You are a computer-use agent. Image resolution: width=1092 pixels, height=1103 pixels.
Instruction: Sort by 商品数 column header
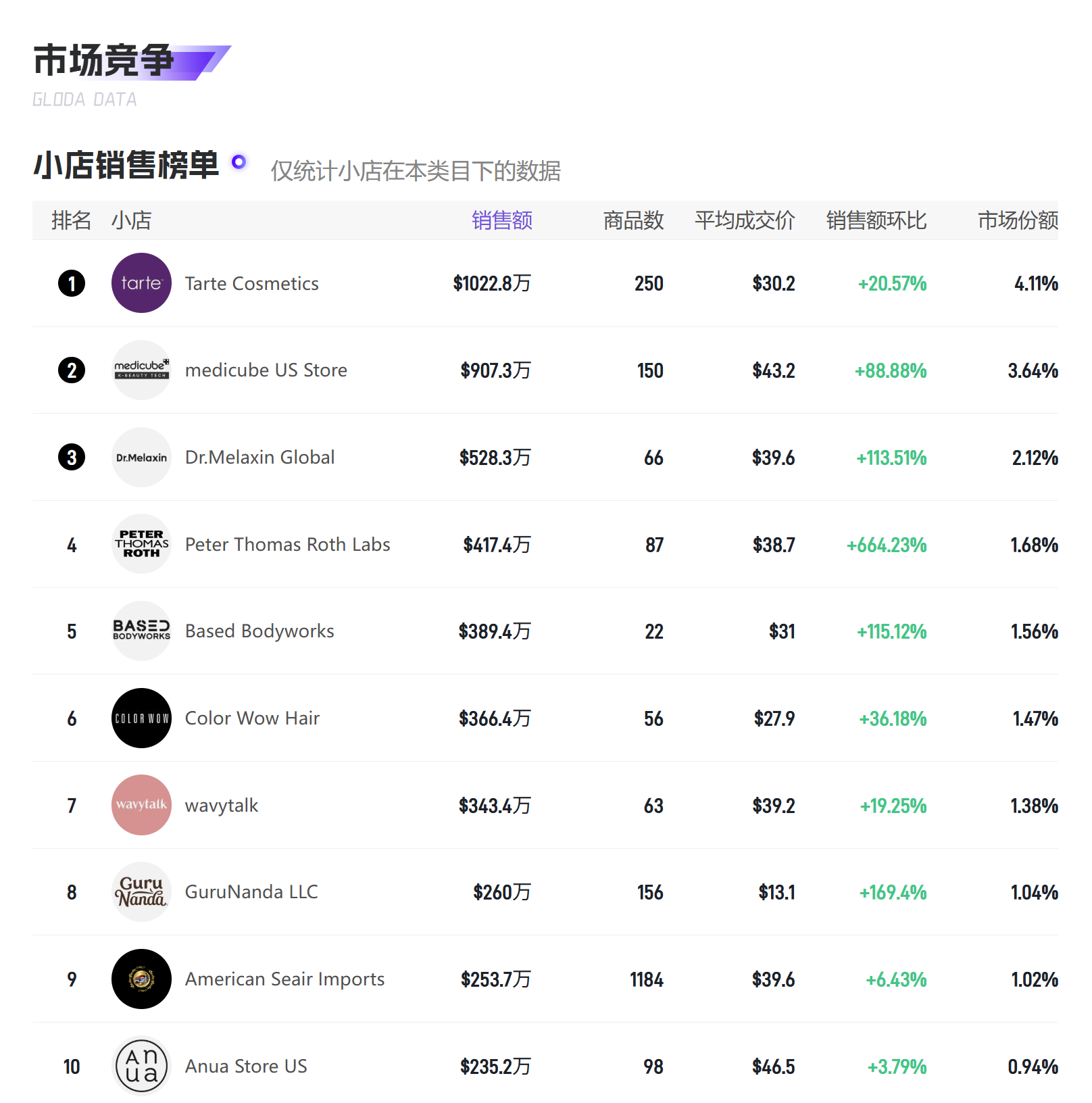pyautogui.click(x=633, y=220)
